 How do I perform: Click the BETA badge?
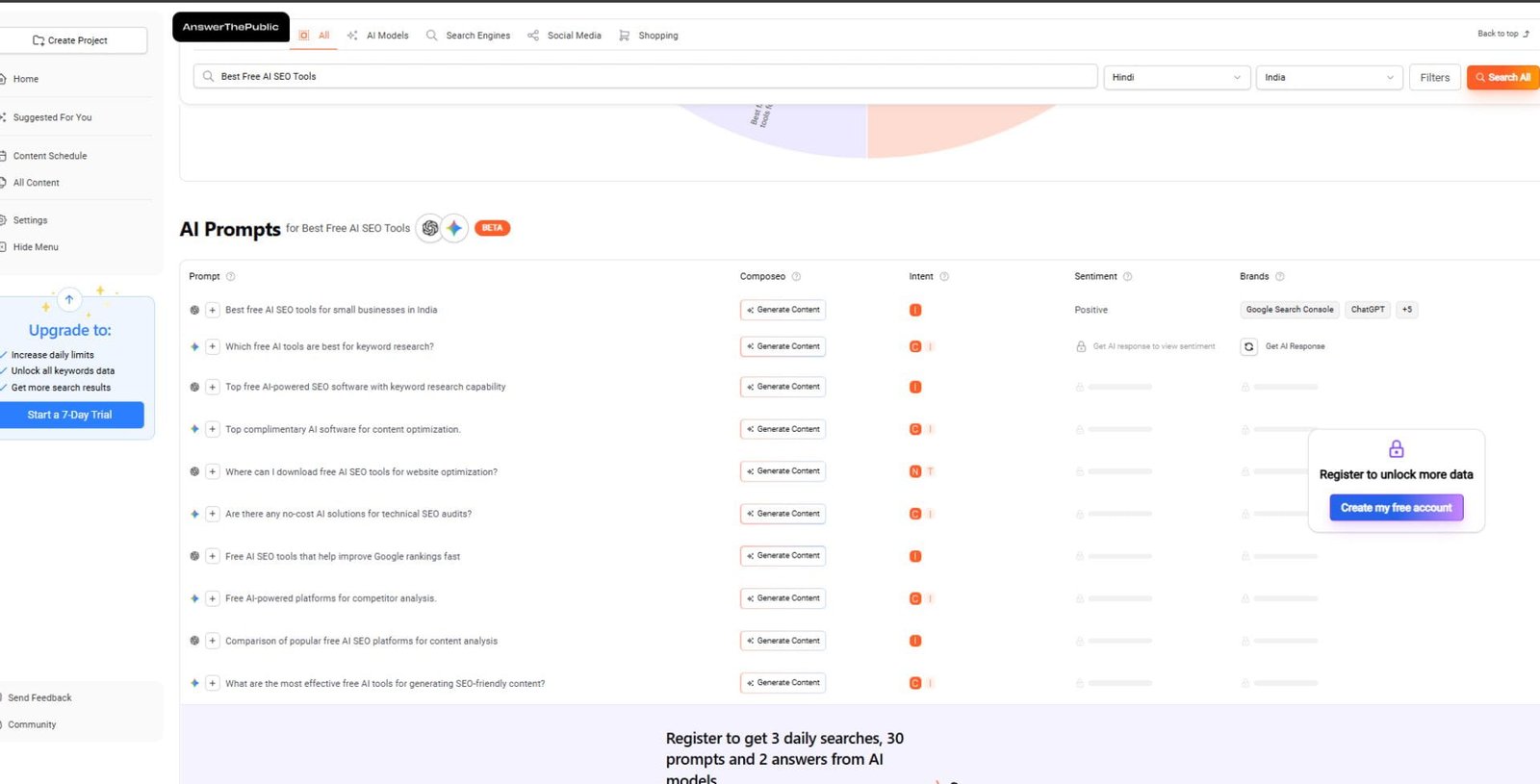pyautogui.click(x=492, y=228)
